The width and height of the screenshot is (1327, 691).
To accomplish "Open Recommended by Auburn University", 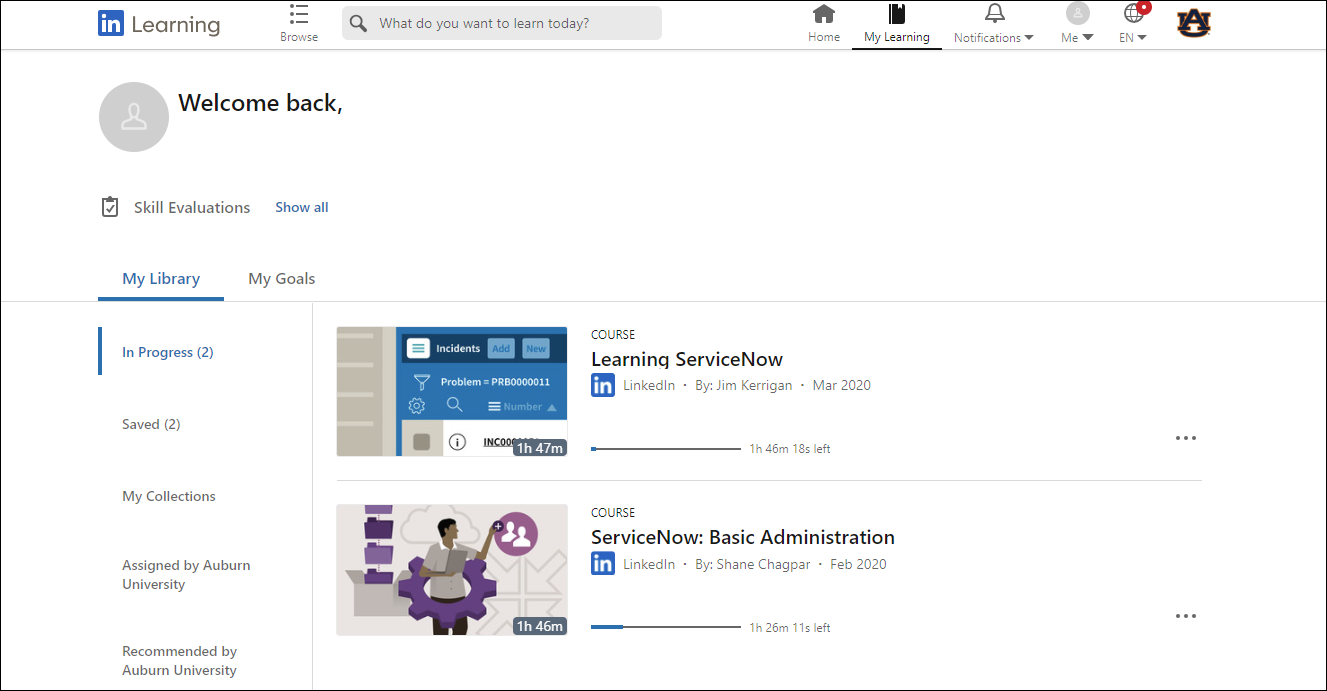I will pos(180,661).
